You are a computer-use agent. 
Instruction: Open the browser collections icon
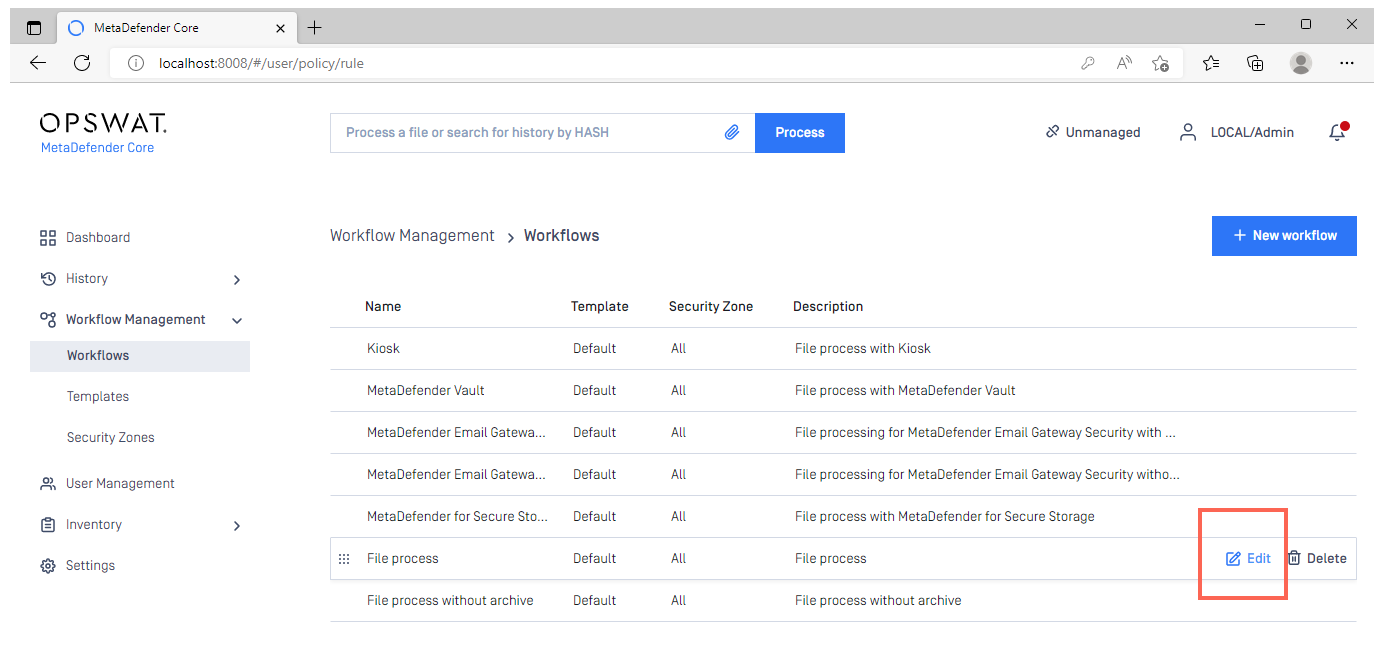tap(1256, 63)
